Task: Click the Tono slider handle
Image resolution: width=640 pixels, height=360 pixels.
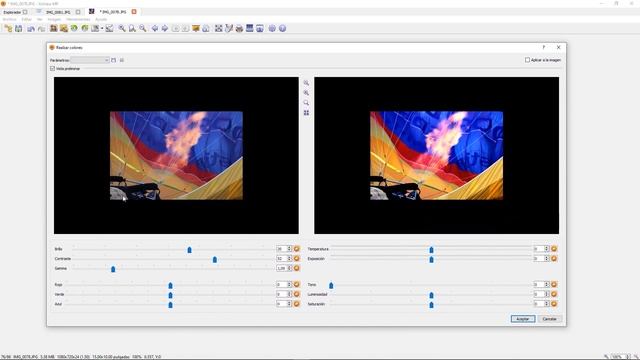Action: [331, 285]
